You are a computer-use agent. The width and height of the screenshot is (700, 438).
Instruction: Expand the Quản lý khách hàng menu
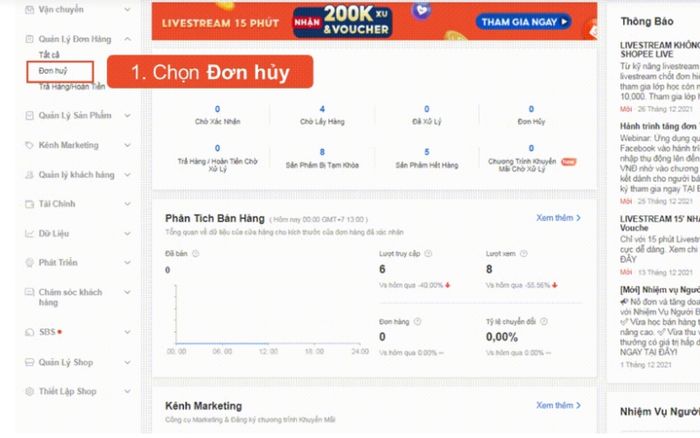pyautogui.click(x=127, y=175)
